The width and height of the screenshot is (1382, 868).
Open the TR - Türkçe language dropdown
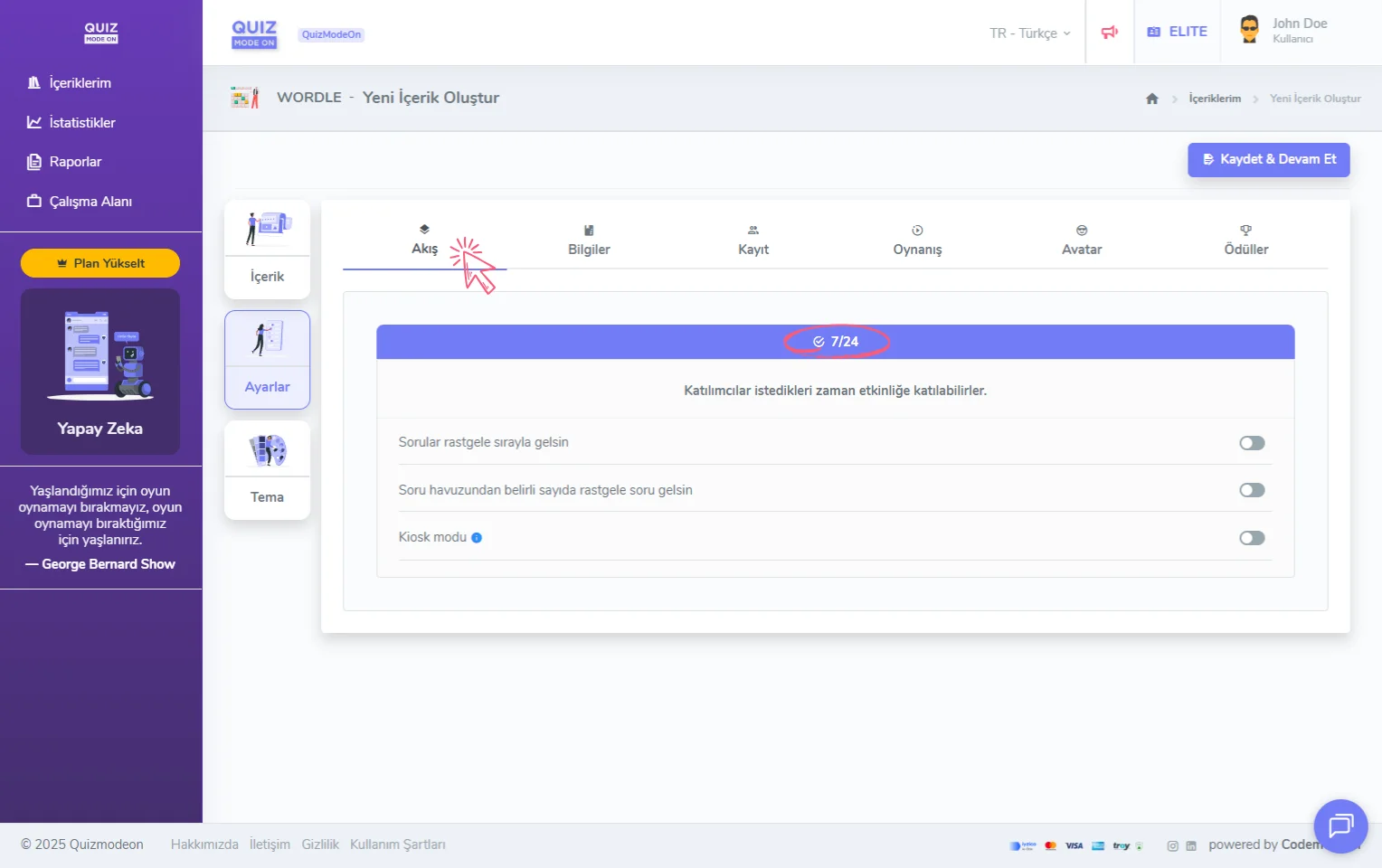(x=1029, y=33)
